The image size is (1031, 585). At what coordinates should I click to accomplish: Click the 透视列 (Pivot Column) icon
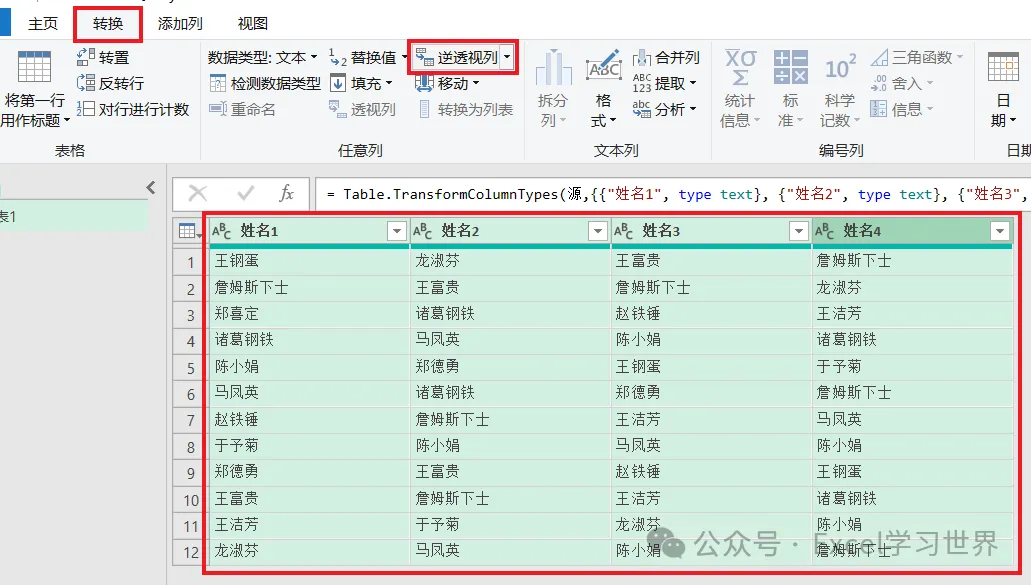tap(337, 108)
